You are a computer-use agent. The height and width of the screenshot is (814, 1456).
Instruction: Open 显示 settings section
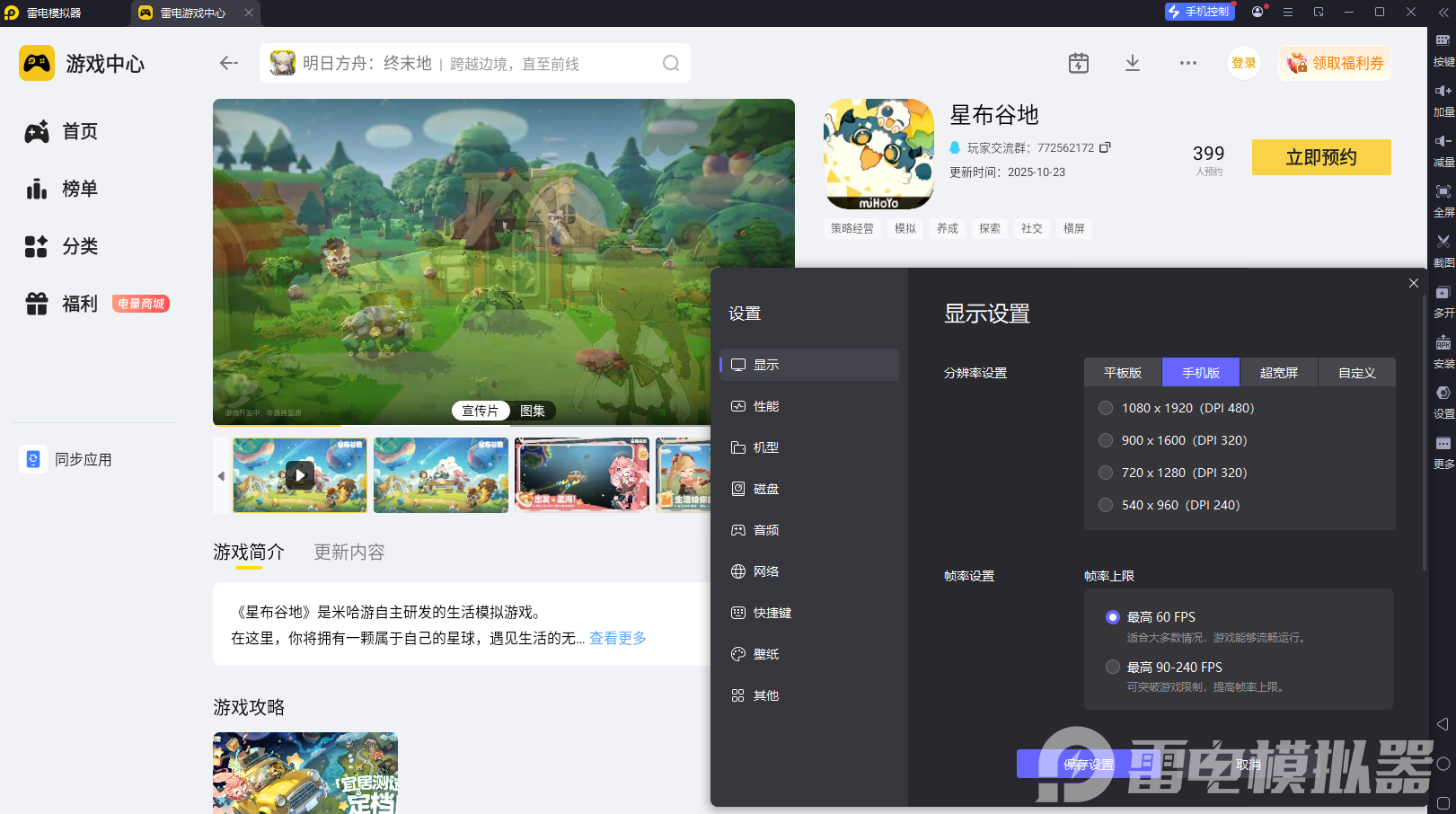point(809,365)
